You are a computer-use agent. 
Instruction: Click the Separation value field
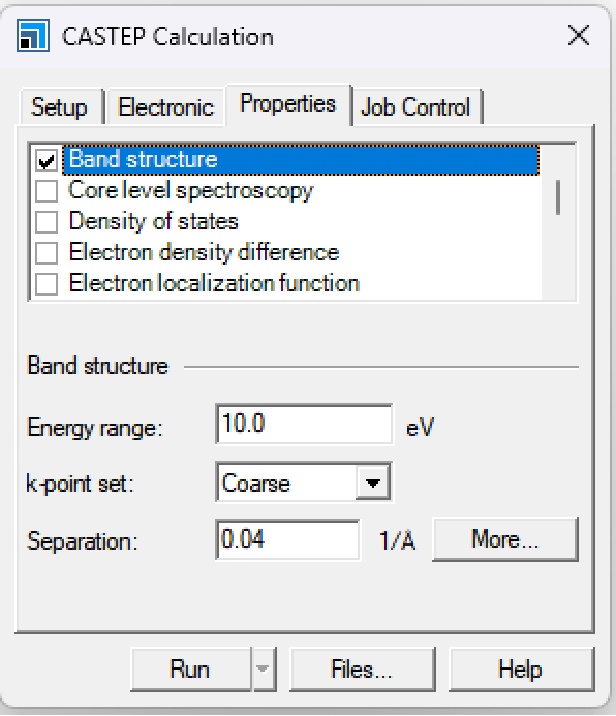pos(287,541)
